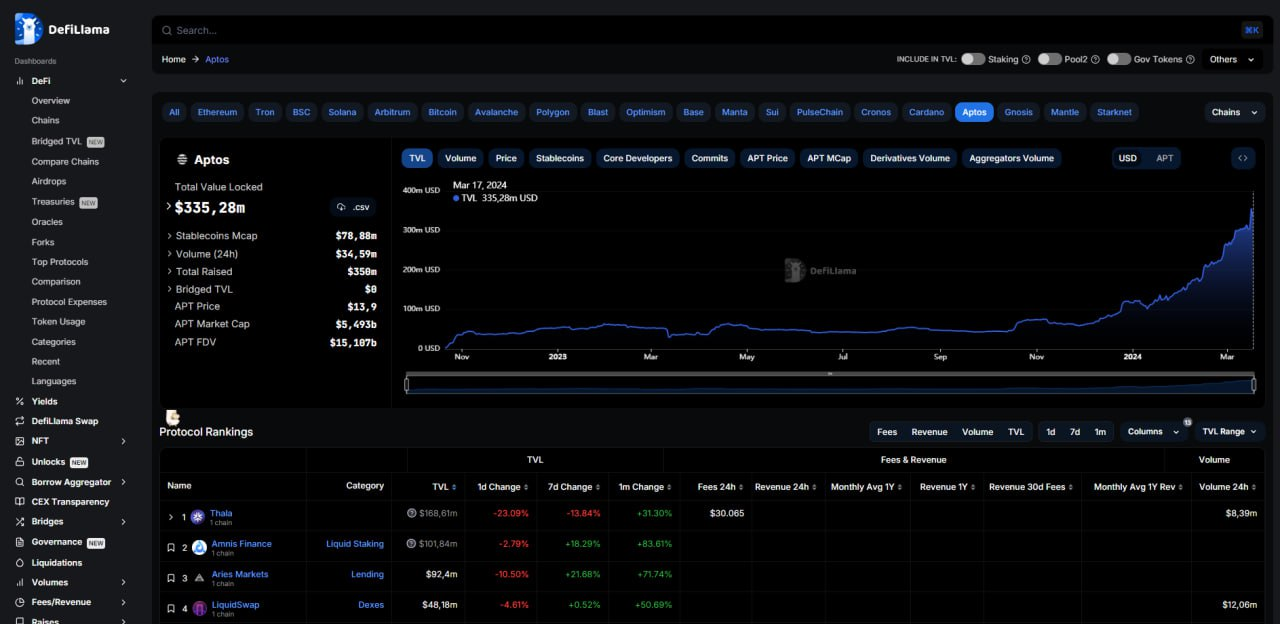This screenshot has height=624, width=1280.
Task: Click the Governance sidebar icon
Action: click(x=20, y=542)
